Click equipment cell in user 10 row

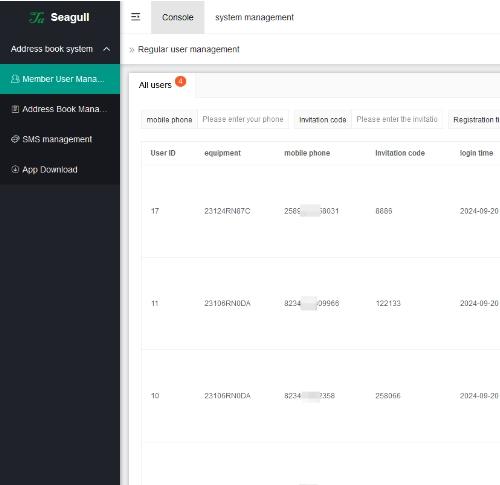point(227,396)
